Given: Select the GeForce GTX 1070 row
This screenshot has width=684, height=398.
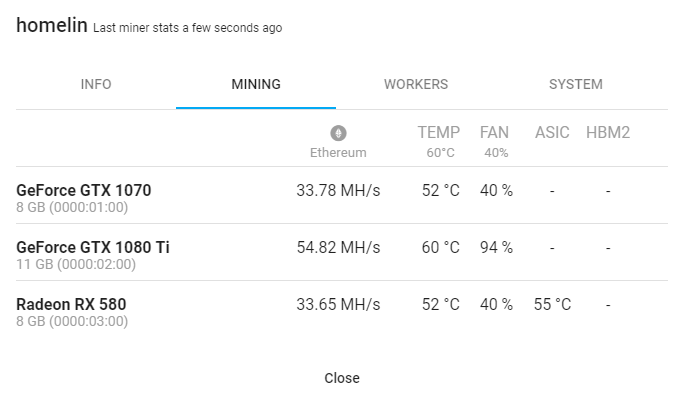Looking at the screenshot, I should click(342, 195).
